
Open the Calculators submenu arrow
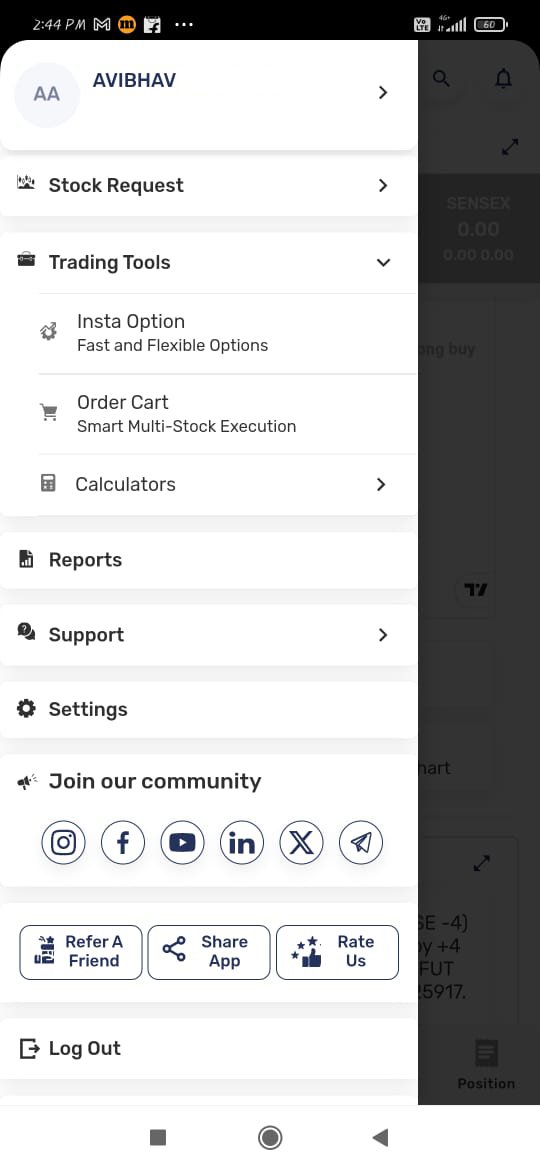381,484
